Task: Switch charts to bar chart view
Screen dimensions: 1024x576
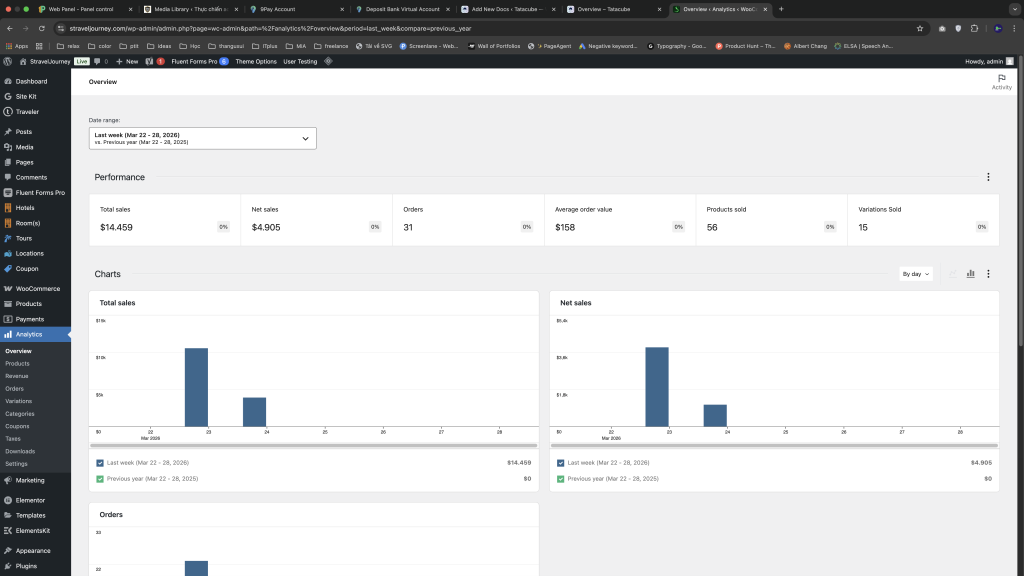Action: 970,274
